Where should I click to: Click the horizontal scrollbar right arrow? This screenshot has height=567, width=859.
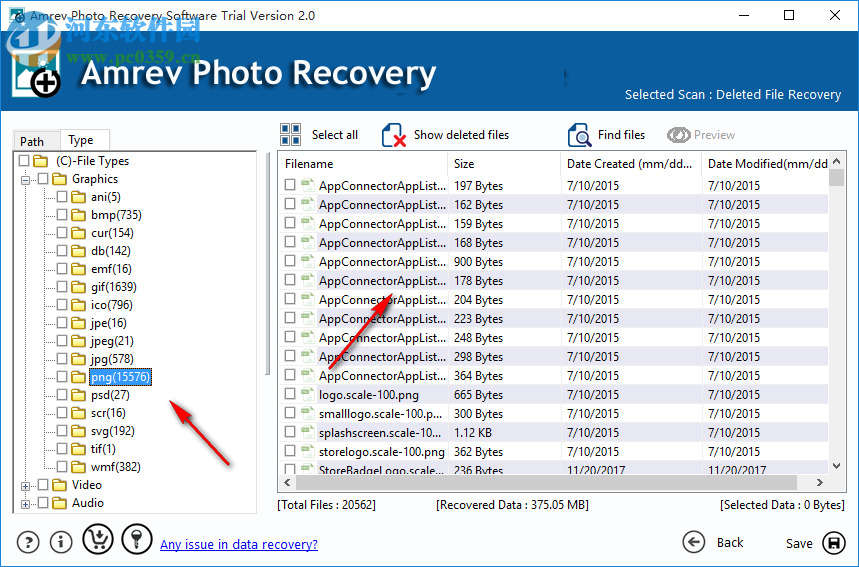820,483
